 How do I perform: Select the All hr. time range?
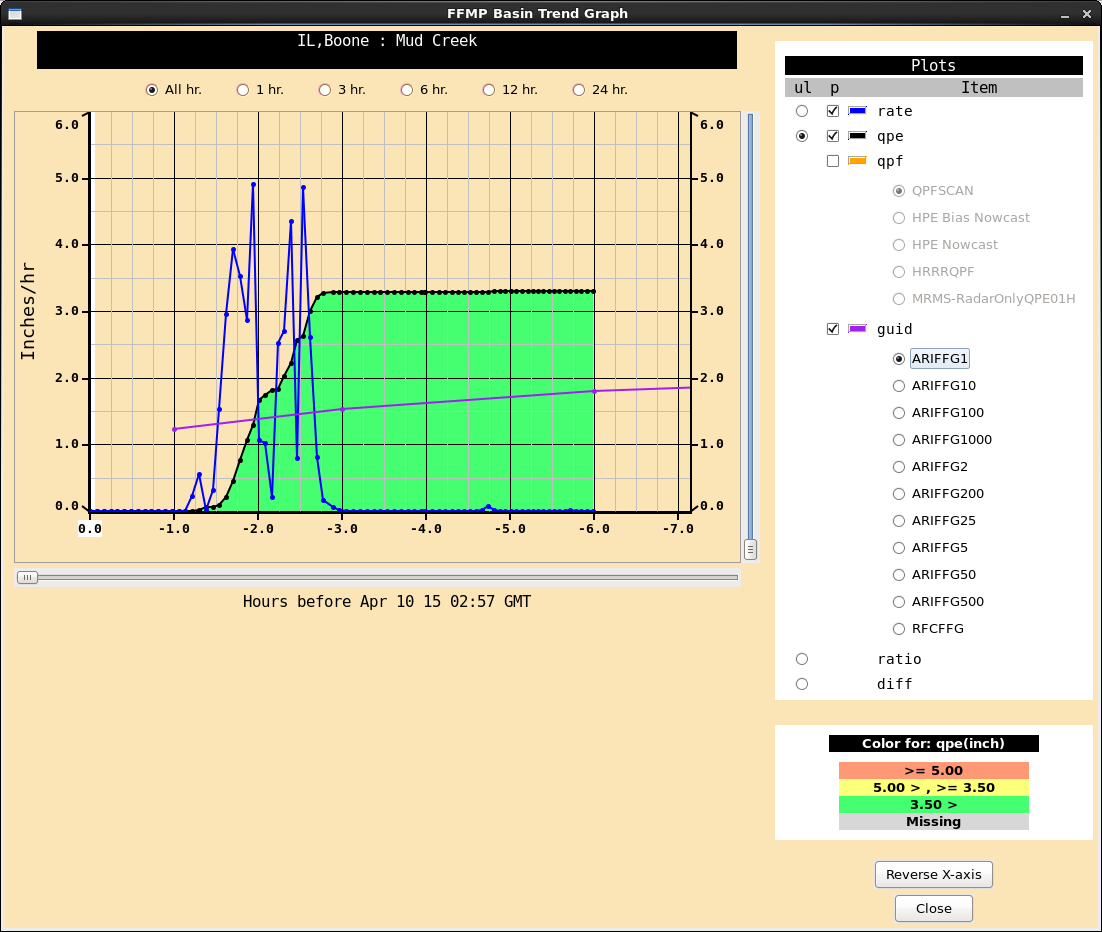173,90
